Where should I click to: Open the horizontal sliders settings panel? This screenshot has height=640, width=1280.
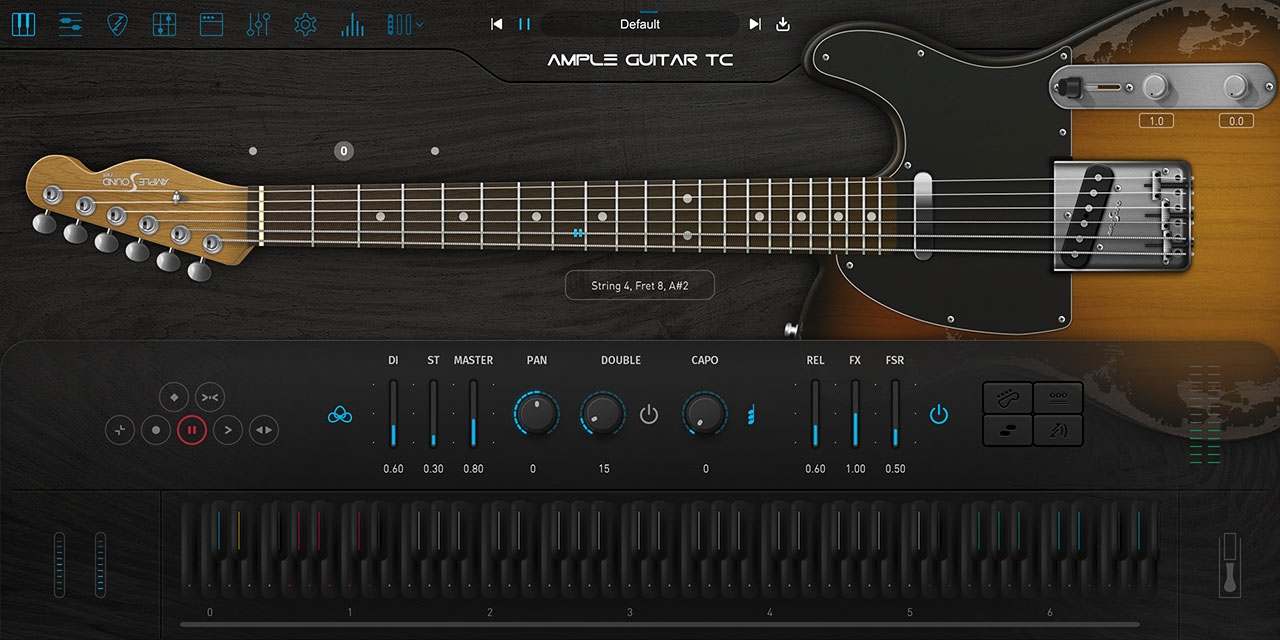pos(70,24)
